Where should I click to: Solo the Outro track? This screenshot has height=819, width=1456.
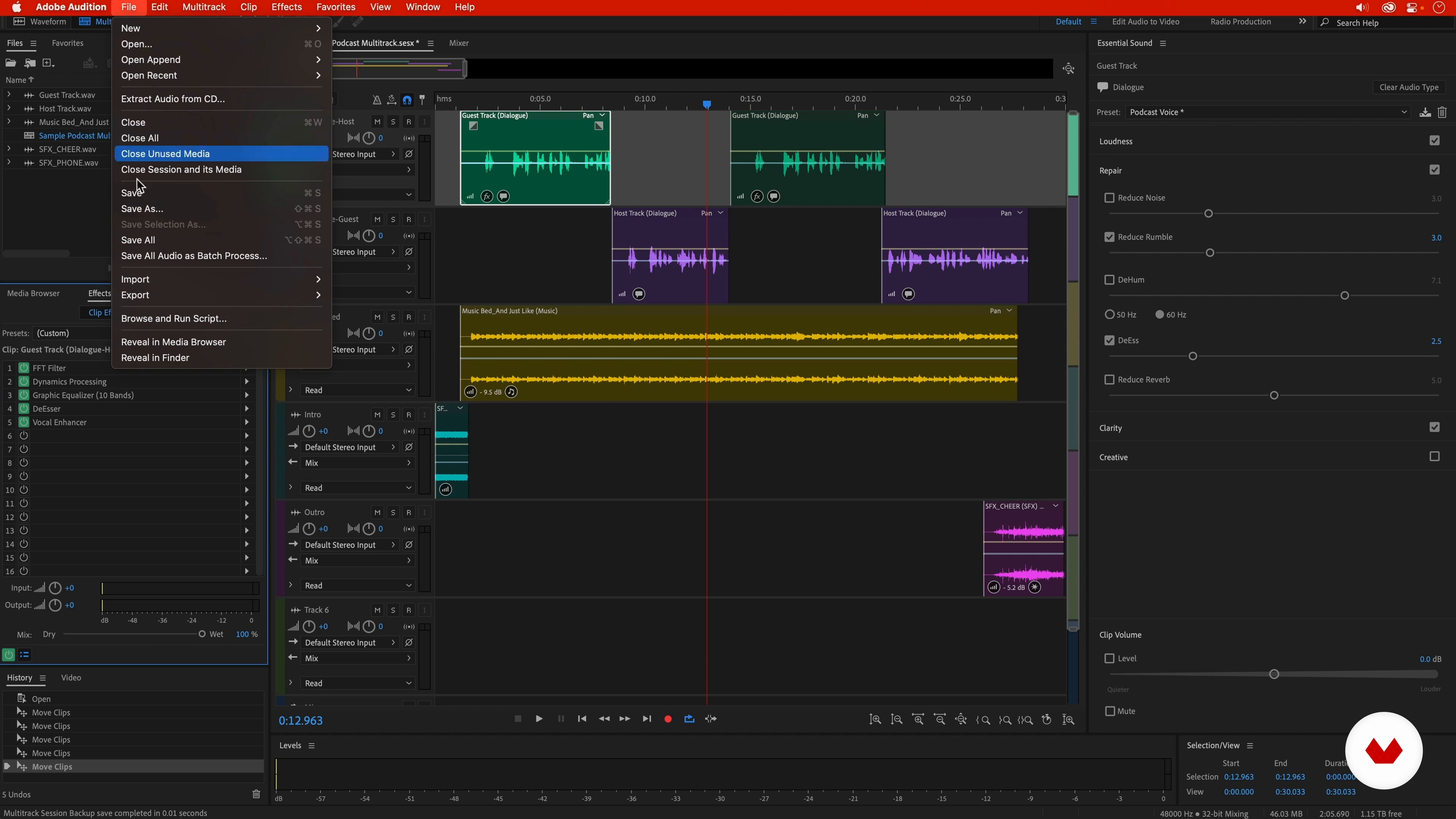[393, 512]
